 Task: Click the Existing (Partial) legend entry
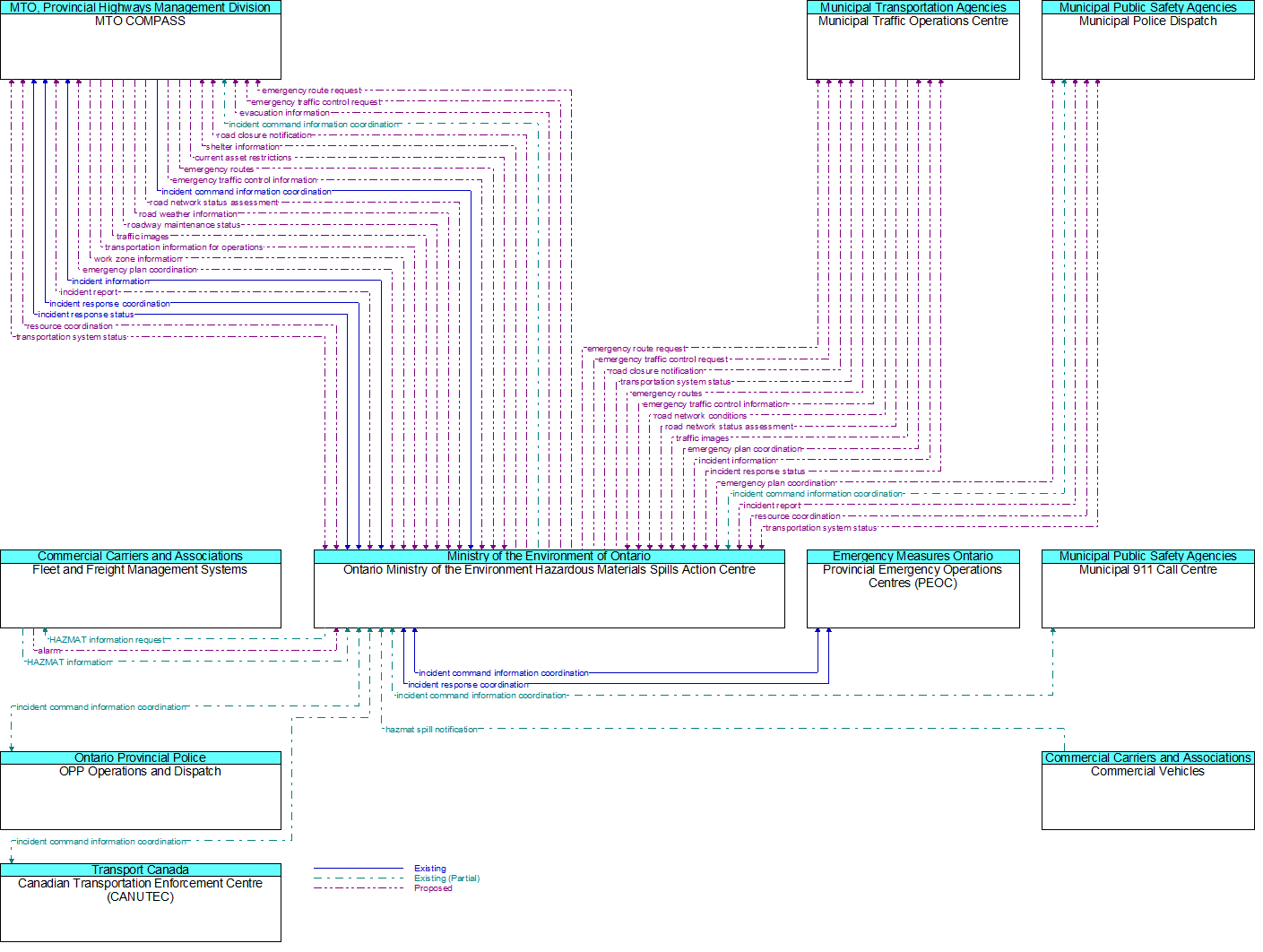(x=446, y=878)
